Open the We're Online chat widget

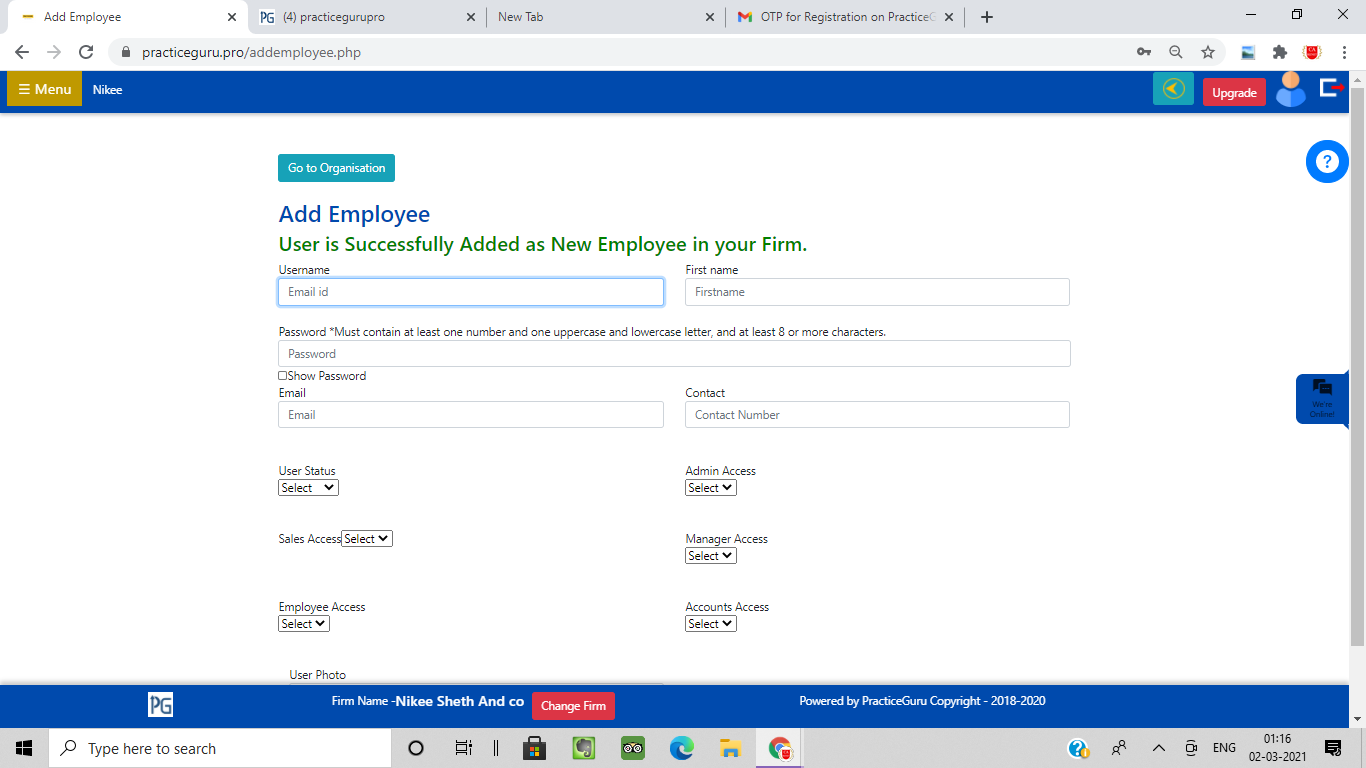coord(1322,399)
